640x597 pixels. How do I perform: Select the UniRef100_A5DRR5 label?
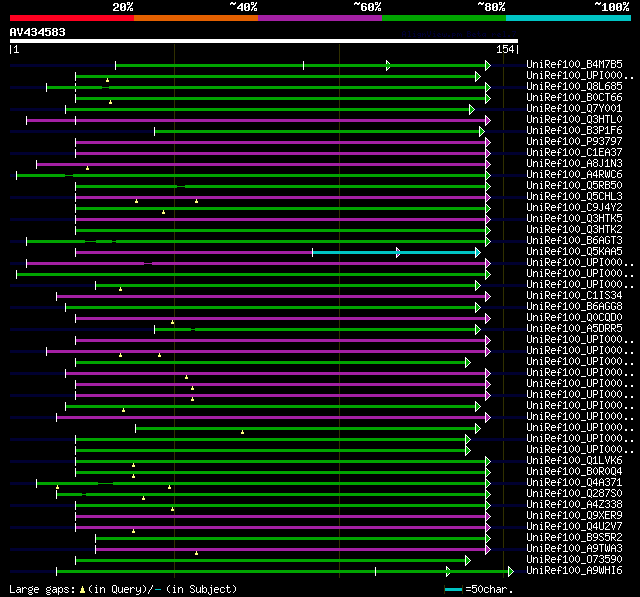pos(574,328)
